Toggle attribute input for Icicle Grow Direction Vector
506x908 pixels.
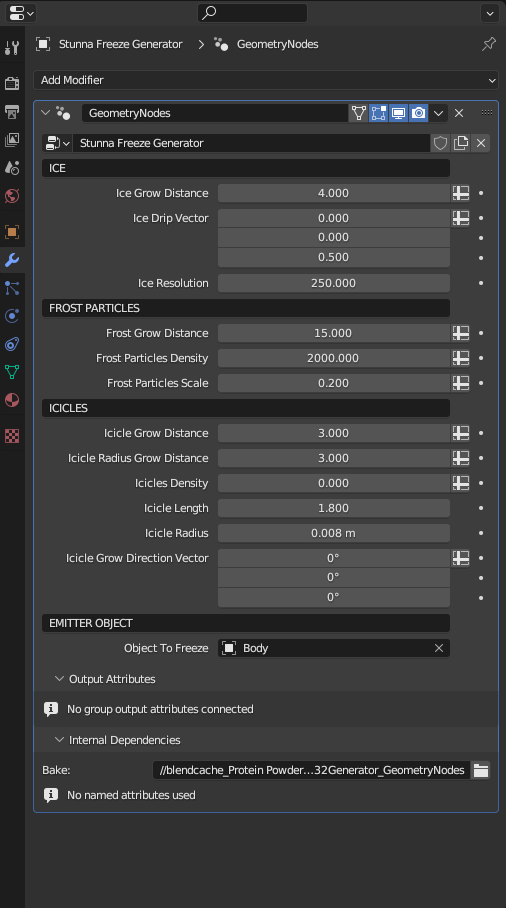[x=461, y=558]
